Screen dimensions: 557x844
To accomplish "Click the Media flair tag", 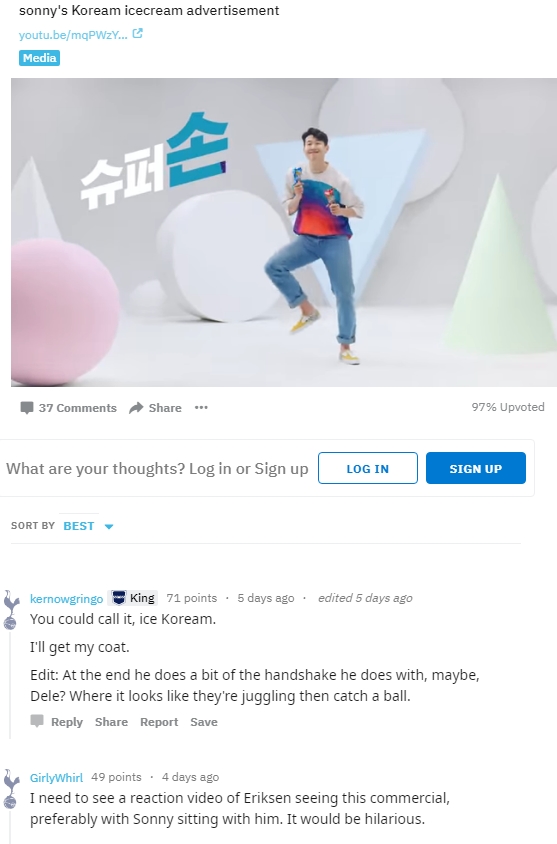I will 39,58.
